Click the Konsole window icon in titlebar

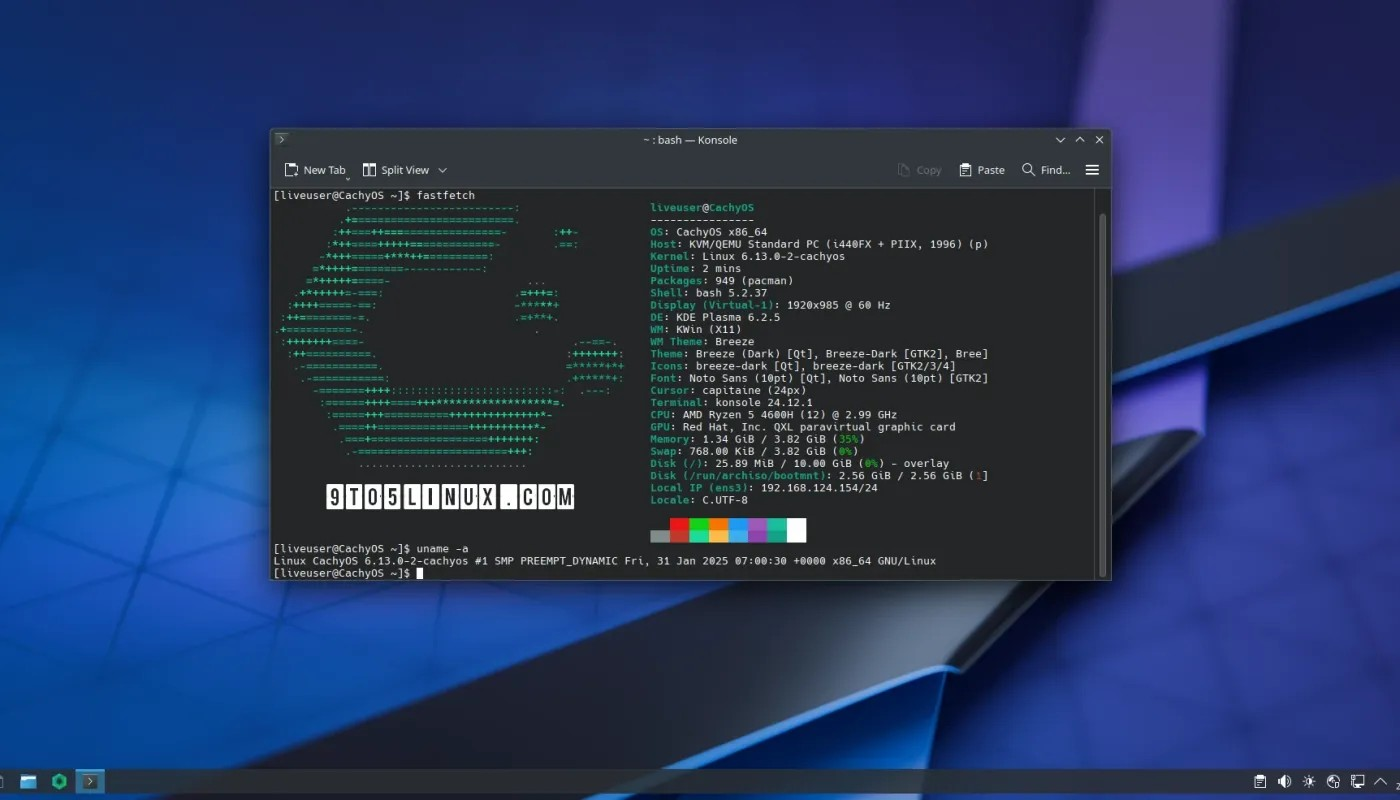[281, 139]
